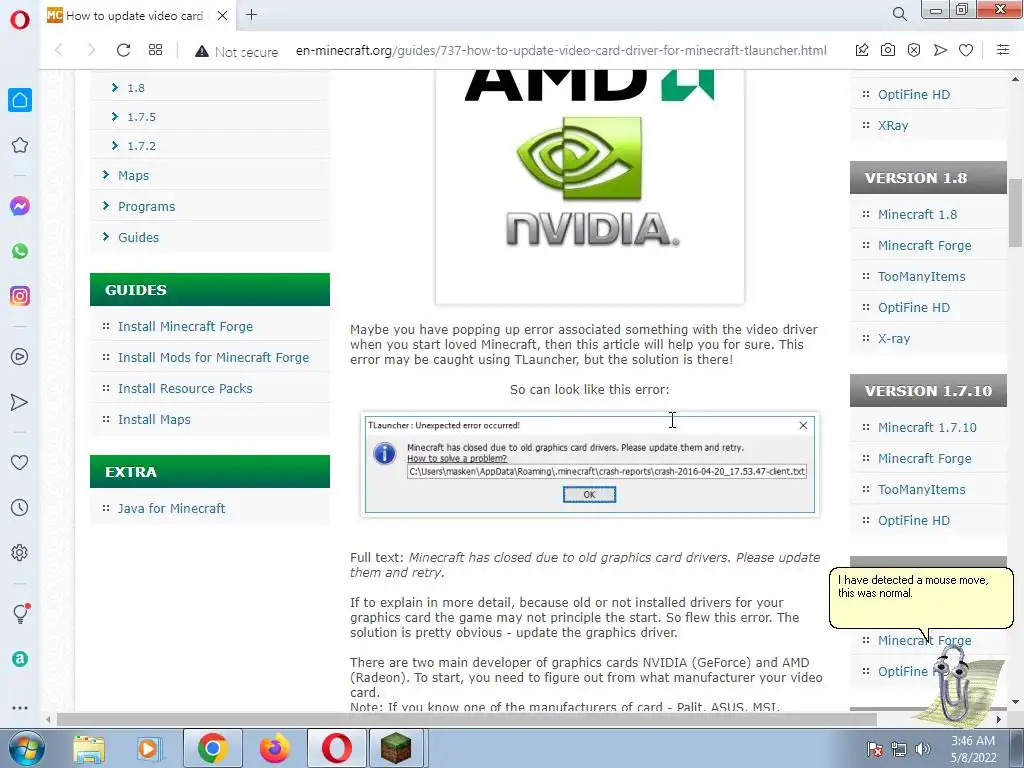Screen dimensions: 1024x768
Task: Open a new tab
Action: tap(251, 14)
